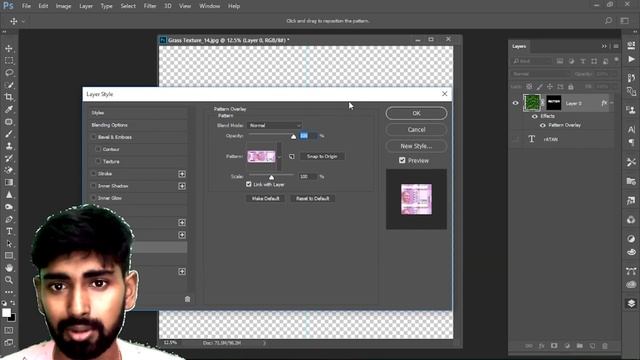Viewport: 640px width, 360px height.
Task: Click the Snap to Origin button
Action: (x=322, y=156)
